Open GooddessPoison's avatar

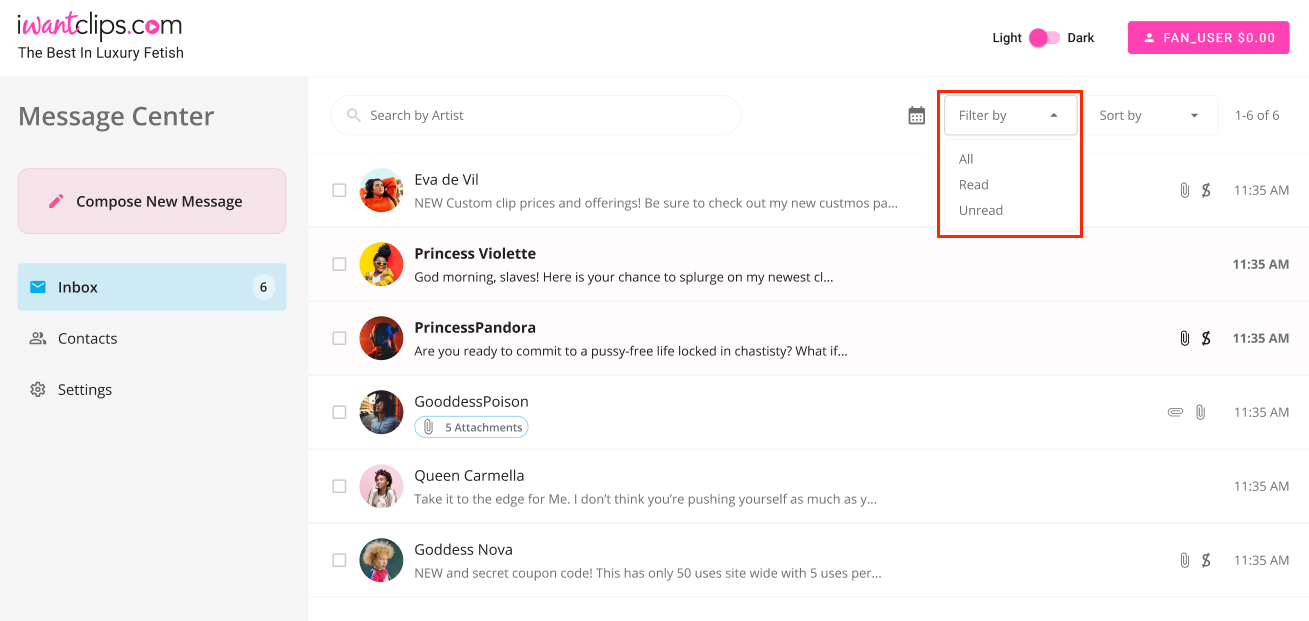coord(381,412)
